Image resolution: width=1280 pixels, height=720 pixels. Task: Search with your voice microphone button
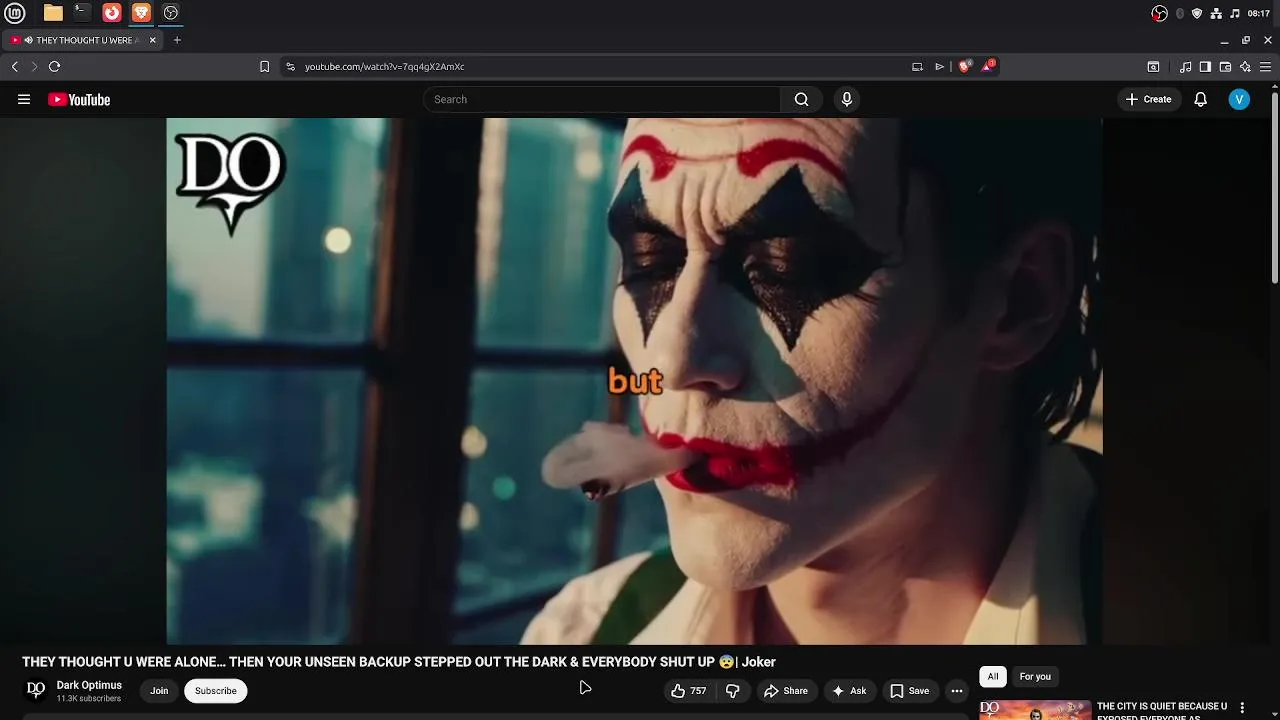click(847, 99)
